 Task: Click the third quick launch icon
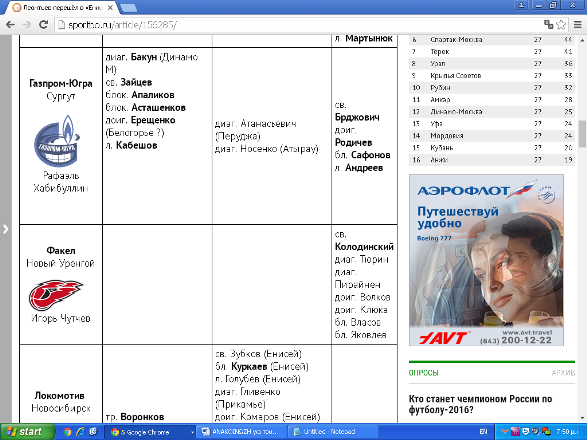tap(92, 432)
